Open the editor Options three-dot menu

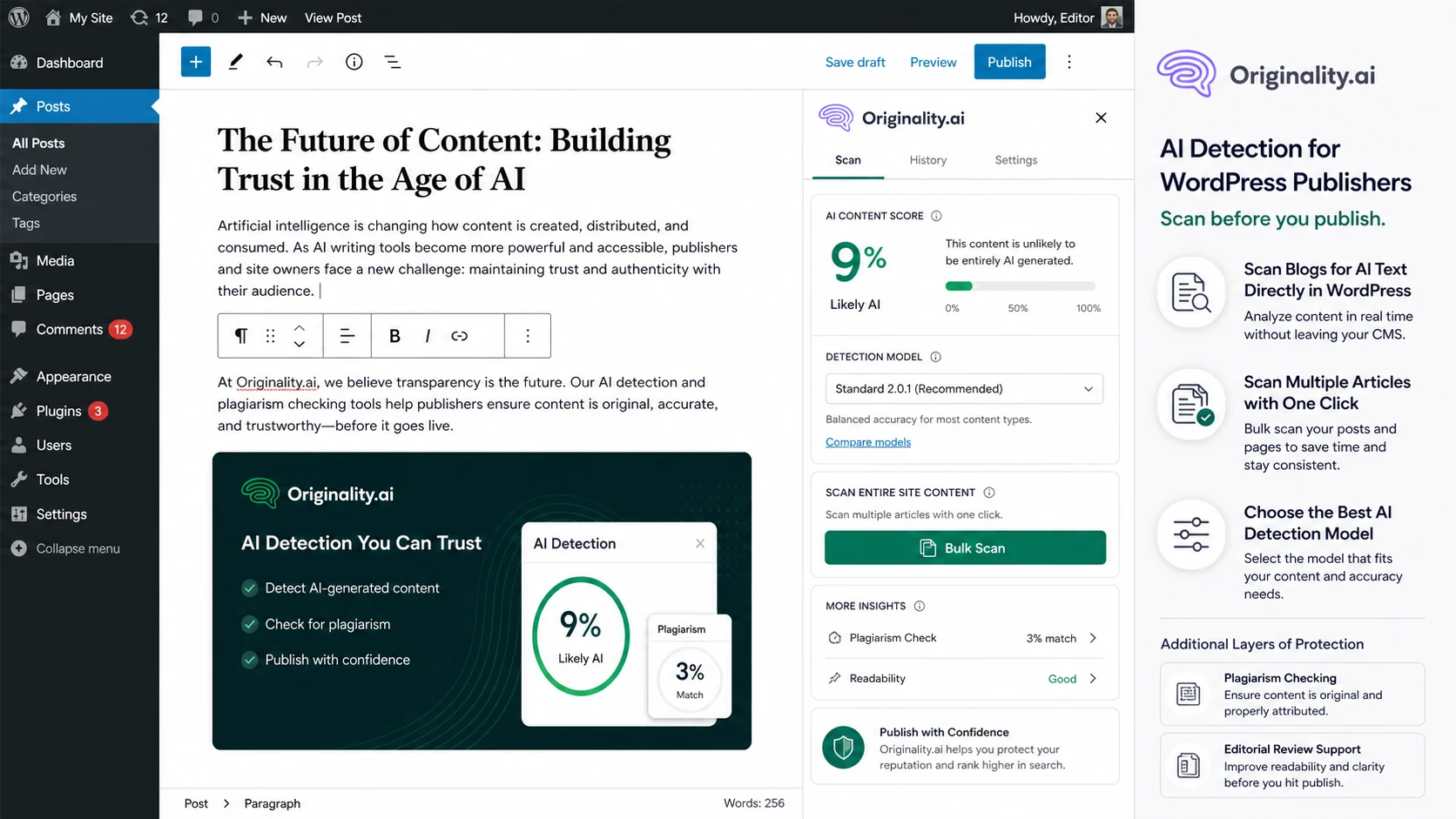click(x=1068, y=62)
